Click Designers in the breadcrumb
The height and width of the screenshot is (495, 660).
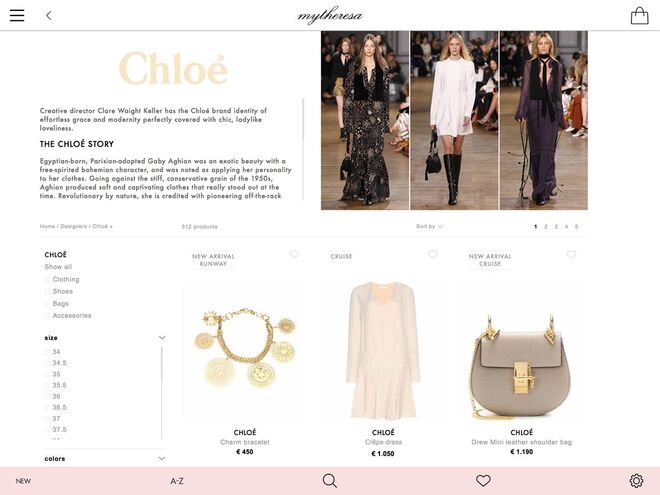click(74, 226)
